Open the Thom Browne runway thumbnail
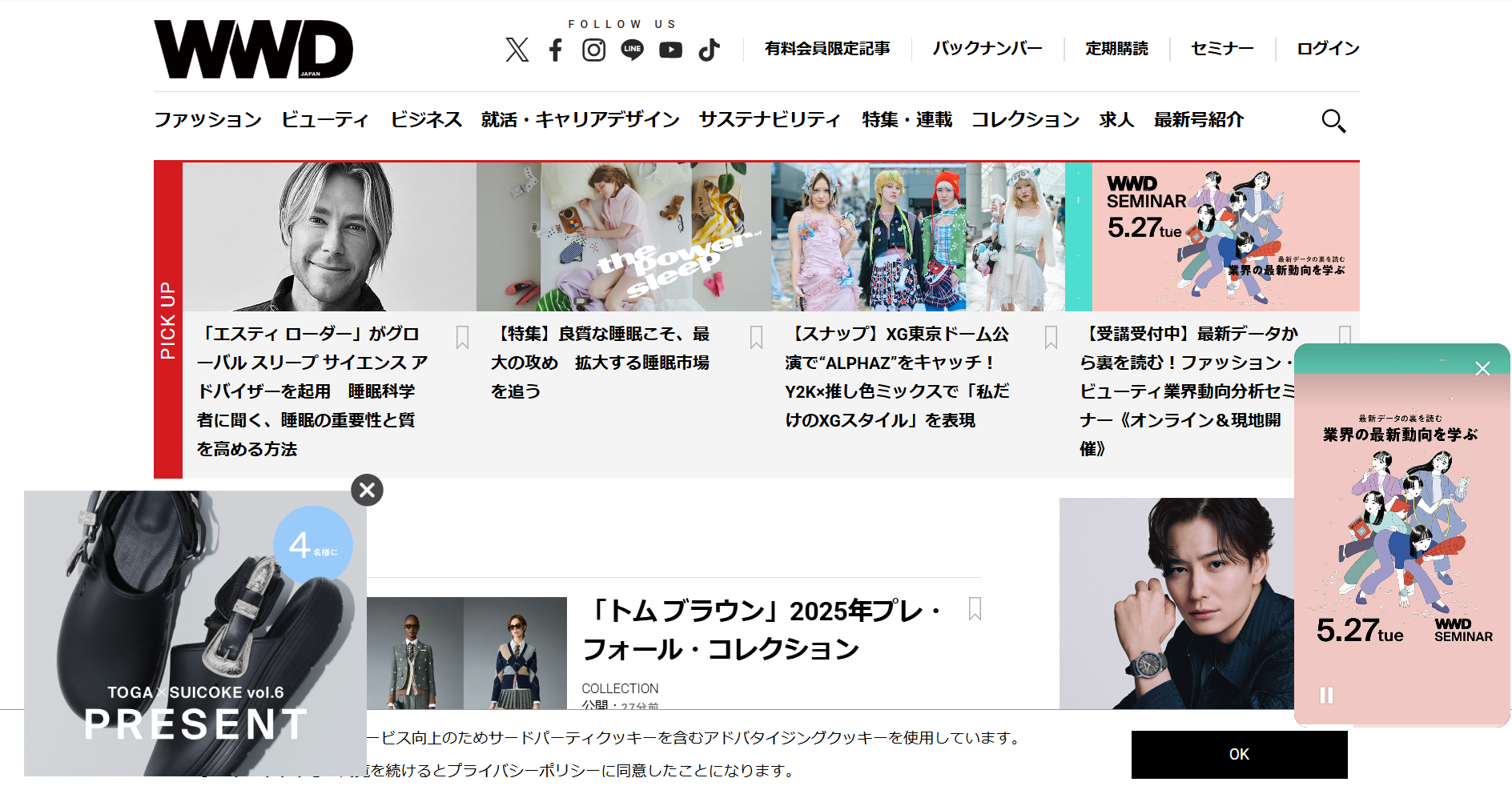Screen dimensions: 1512x794 point(467,653)
